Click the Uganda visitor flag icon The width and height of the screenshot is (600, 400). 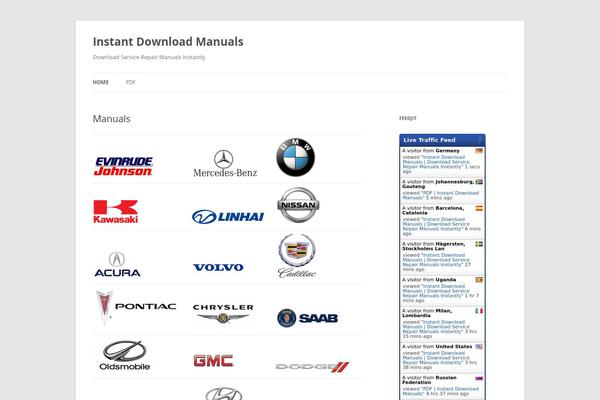pos(479,280)
